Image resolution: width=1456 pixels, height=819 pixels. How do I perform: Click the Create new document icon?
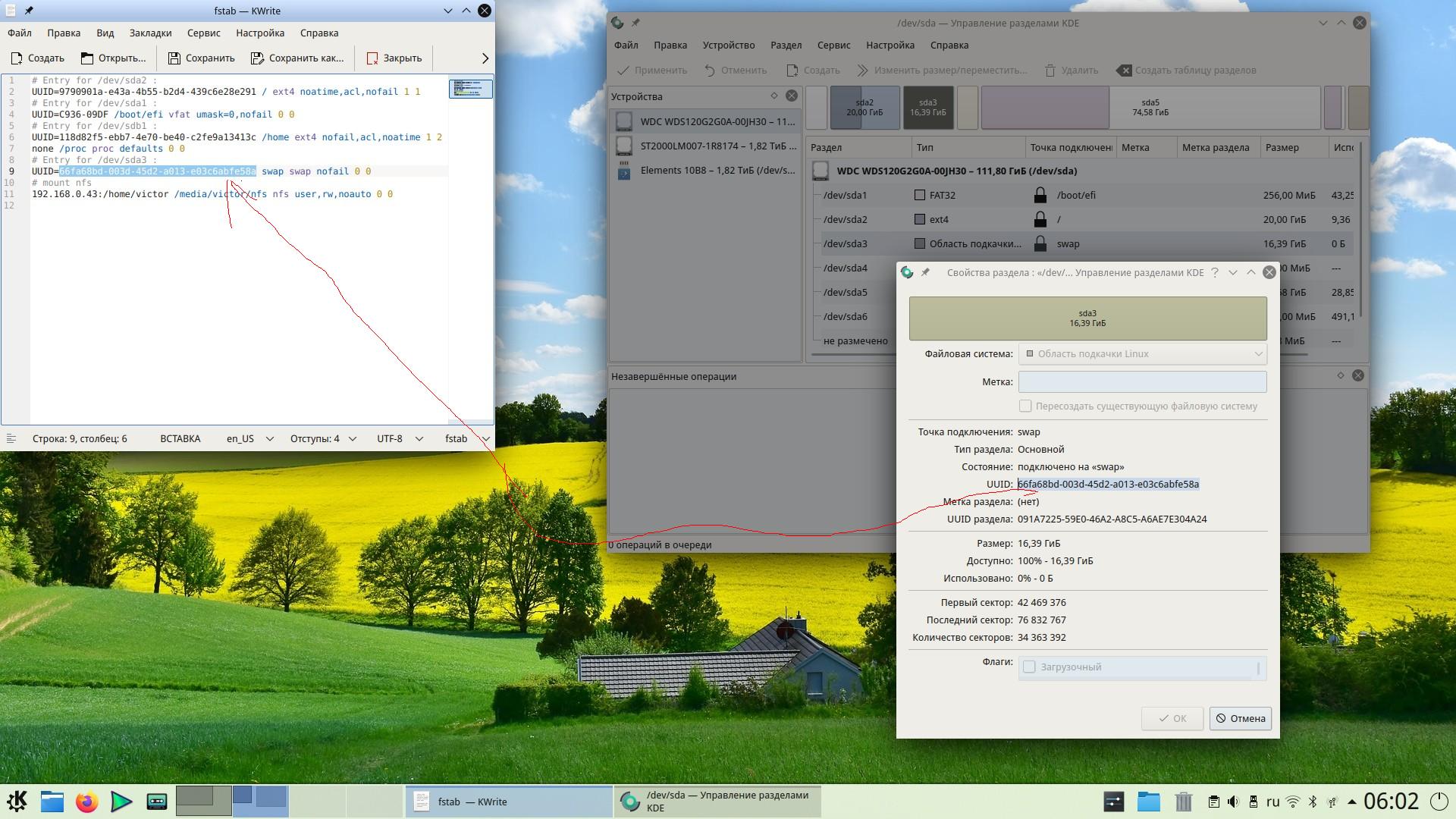tap(17, 58)
